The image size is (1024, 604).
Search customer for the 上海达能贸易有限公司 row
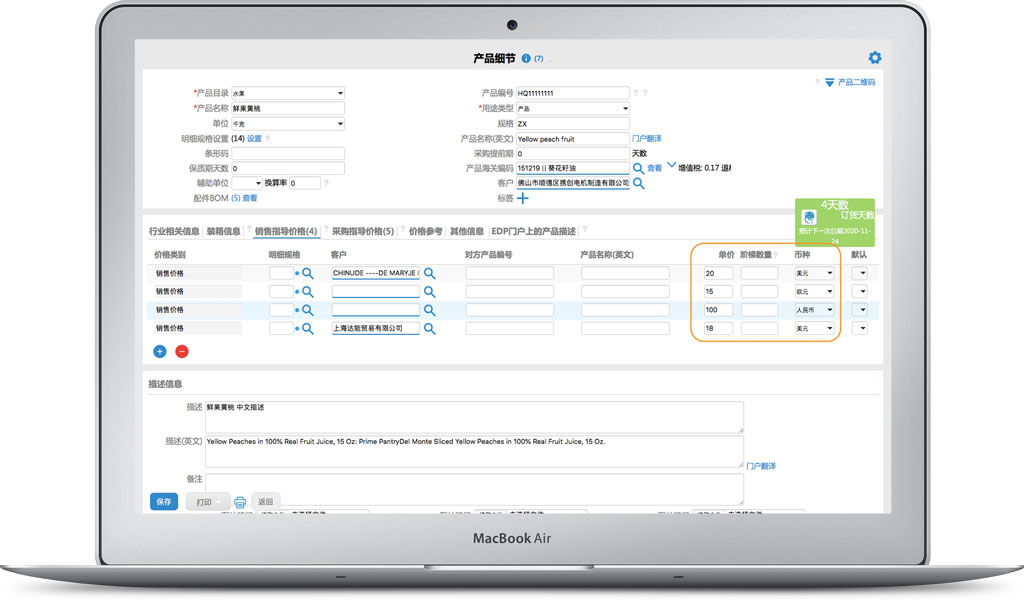(429, 328)
